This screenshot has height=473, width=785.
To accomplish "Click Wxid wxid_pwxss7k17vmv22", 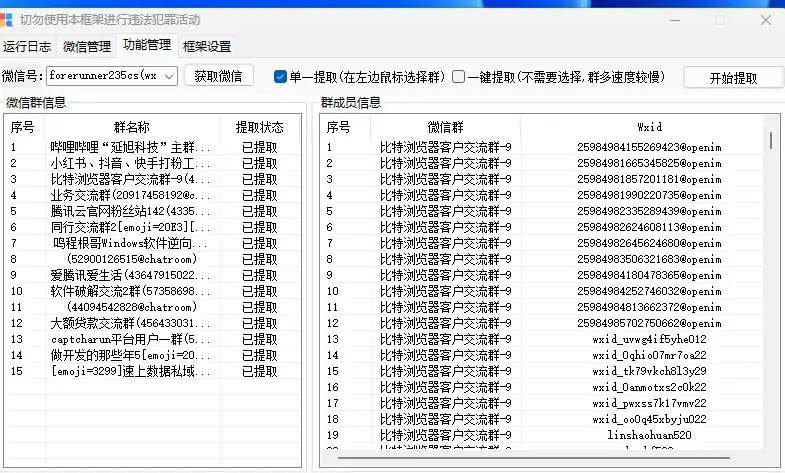I will point(649,404).
